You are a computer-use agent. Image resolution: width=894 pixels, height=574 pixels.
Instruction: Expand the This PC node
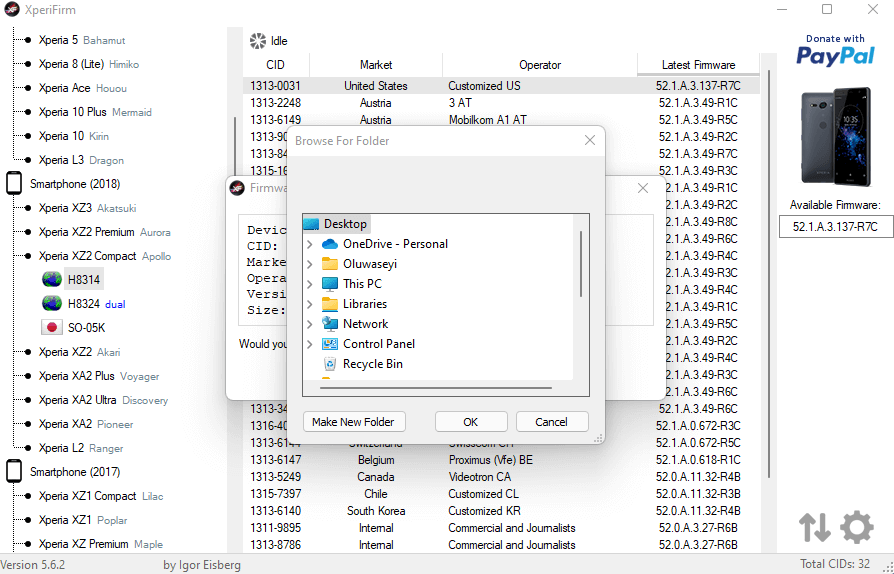click(310, 284)
